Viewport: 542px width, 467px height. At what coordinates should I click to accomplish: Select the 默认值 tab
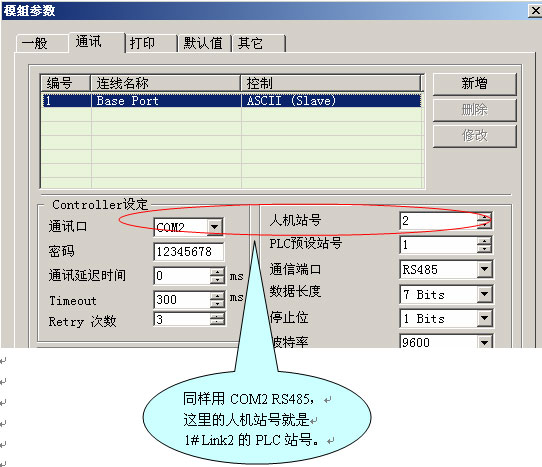click(x=204, y=44)
